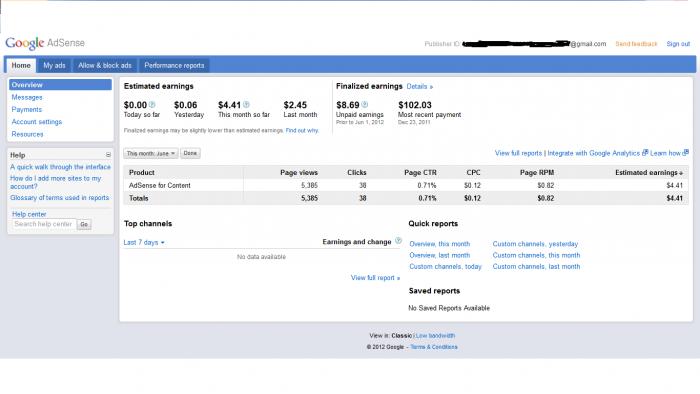Click the $2.45 last month value

[295, 105]
